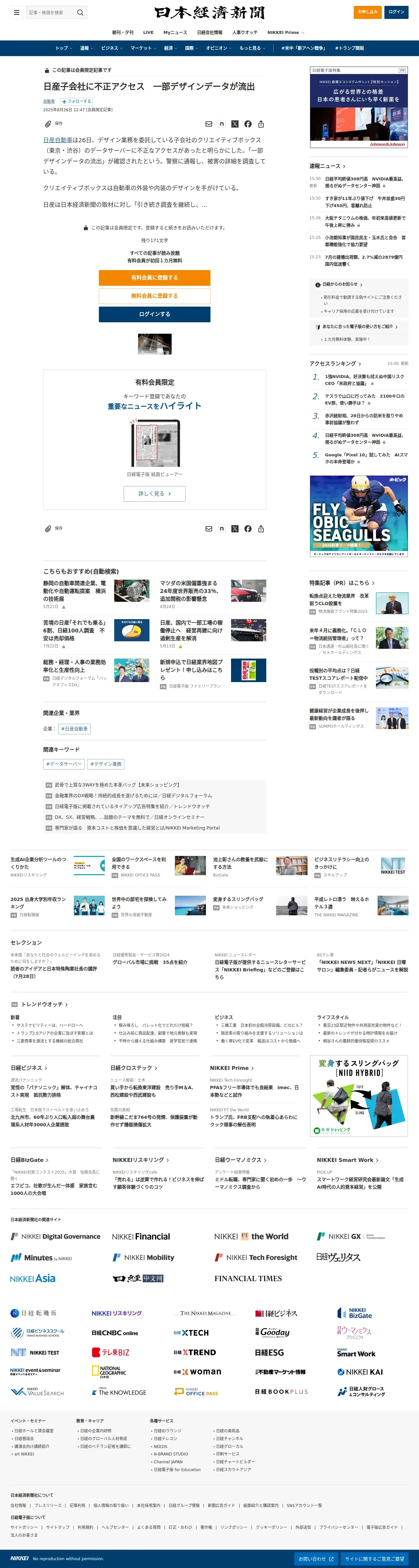Click the header ログイン button
This screenshot has height=1568, width=419.
pyautogui.click(x=396, y=12)
